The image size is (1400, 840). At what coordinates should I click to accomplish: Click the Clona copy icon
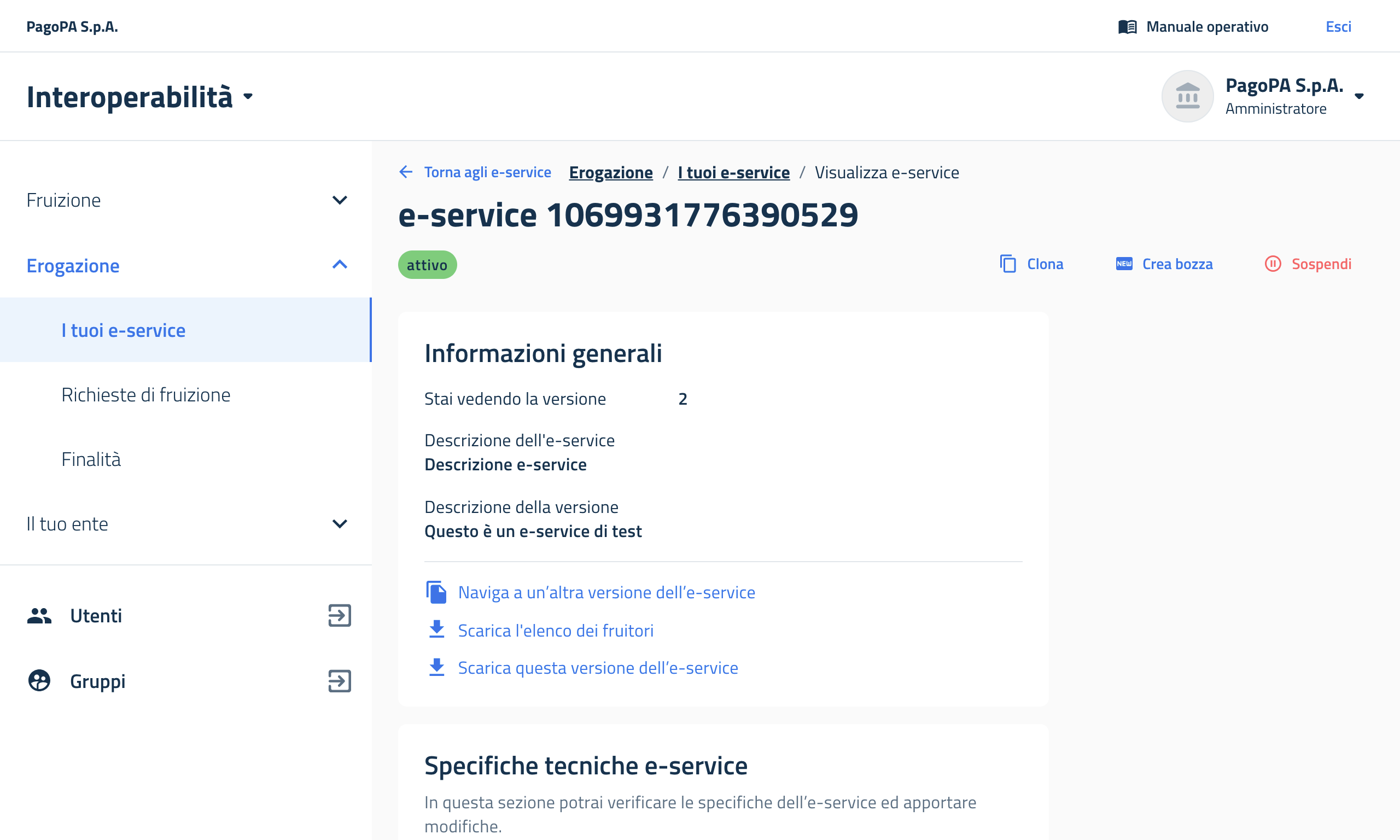tap(1008, 264)
